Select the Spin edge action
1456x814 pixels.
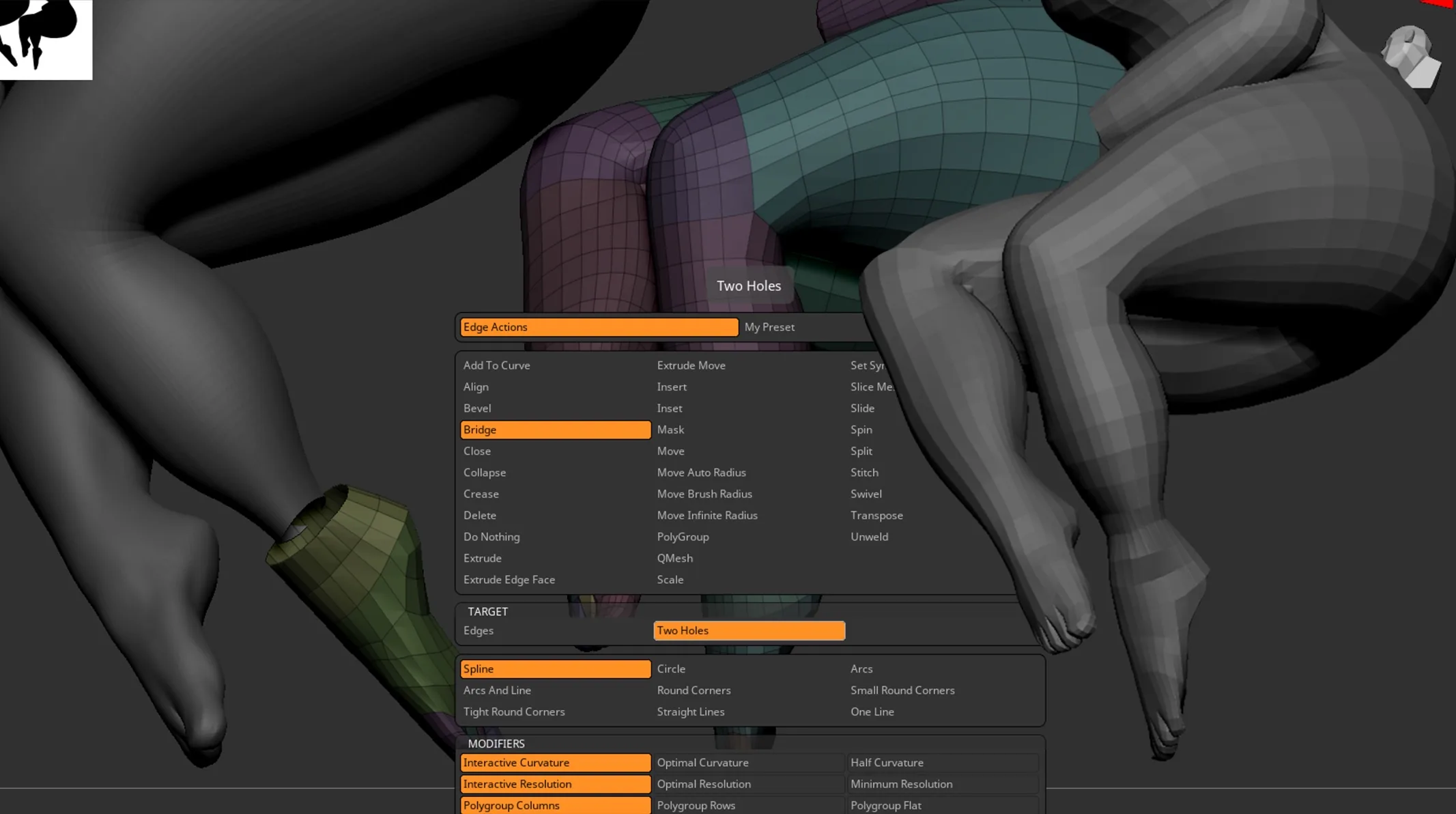(861, 430)
